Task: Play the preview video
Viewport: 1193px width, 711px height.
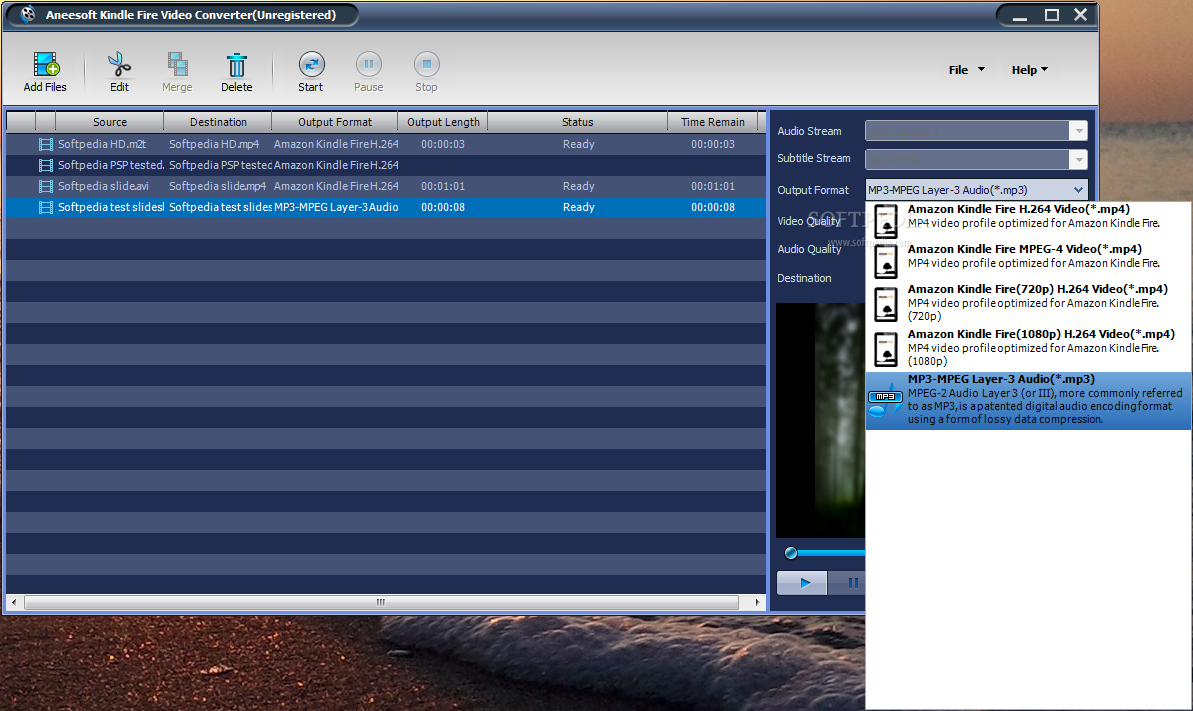Action: click(x=802, y=583)
